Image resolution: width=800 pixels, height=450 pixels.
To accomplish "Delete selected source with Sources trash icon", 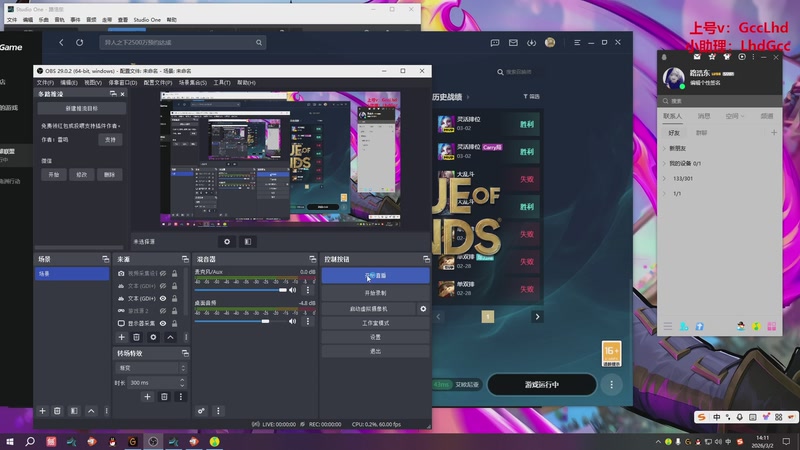I will point(137,337).
